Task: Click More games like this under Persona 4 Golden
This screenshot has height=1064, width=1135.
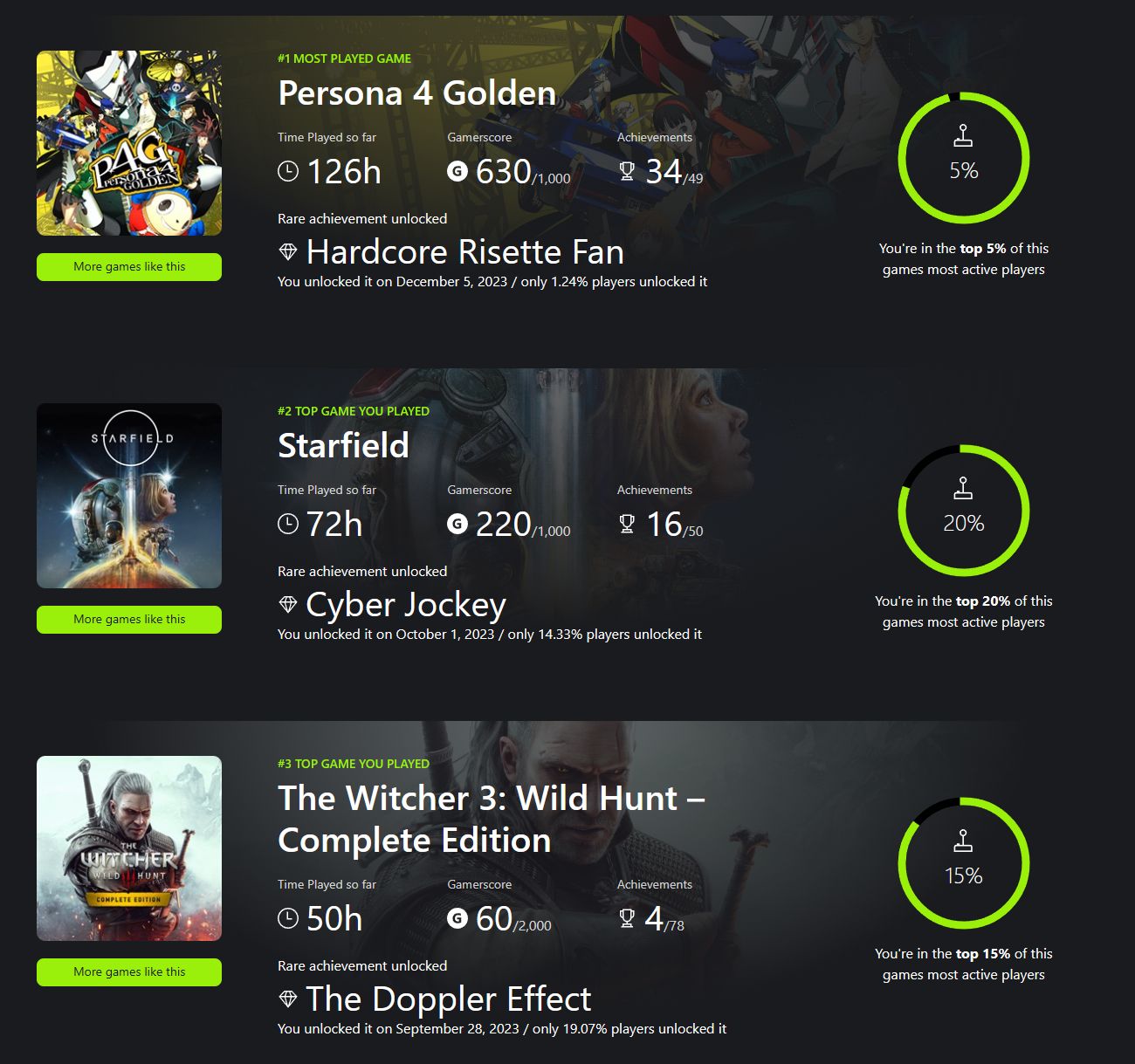Action: [x=129, y=267]
